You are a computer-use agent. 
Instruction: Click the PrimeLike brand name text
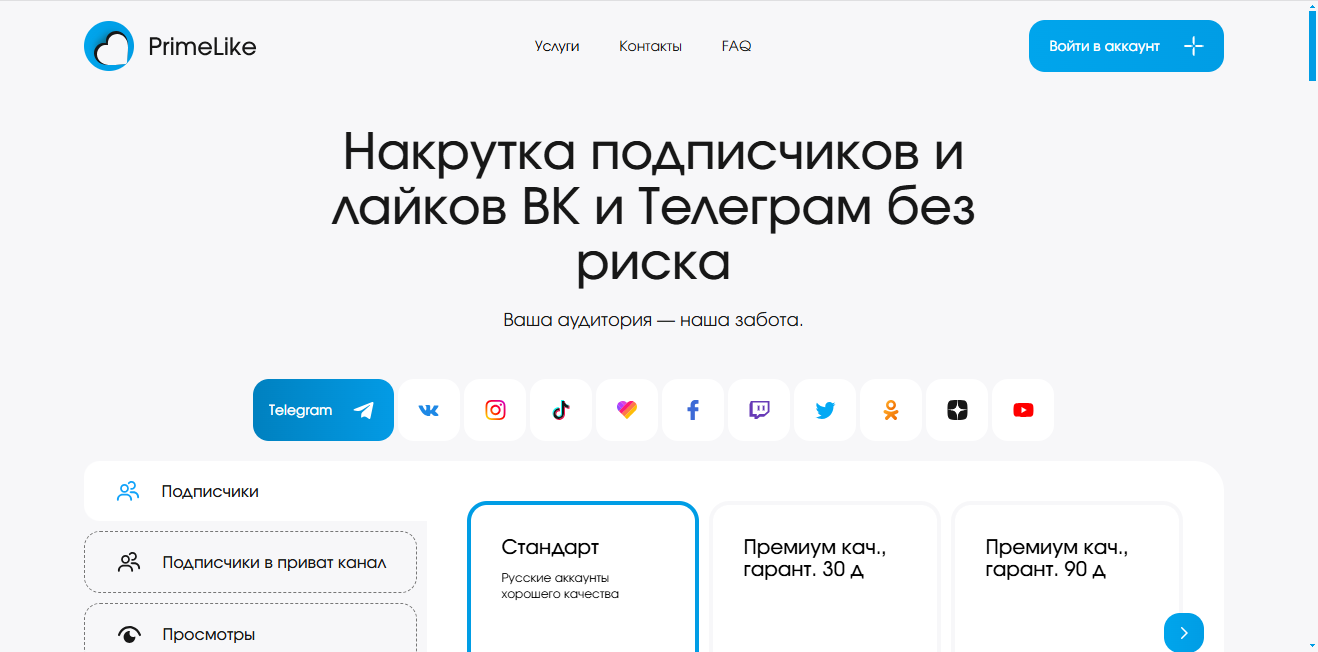pos(202,46)
